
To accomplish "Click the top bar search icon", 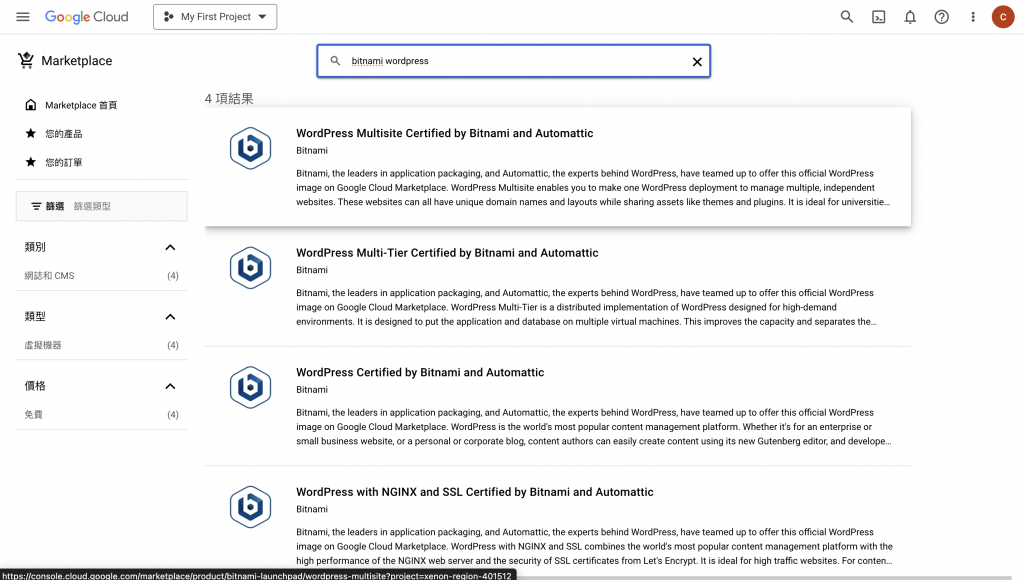I will (x=846, y=17).
